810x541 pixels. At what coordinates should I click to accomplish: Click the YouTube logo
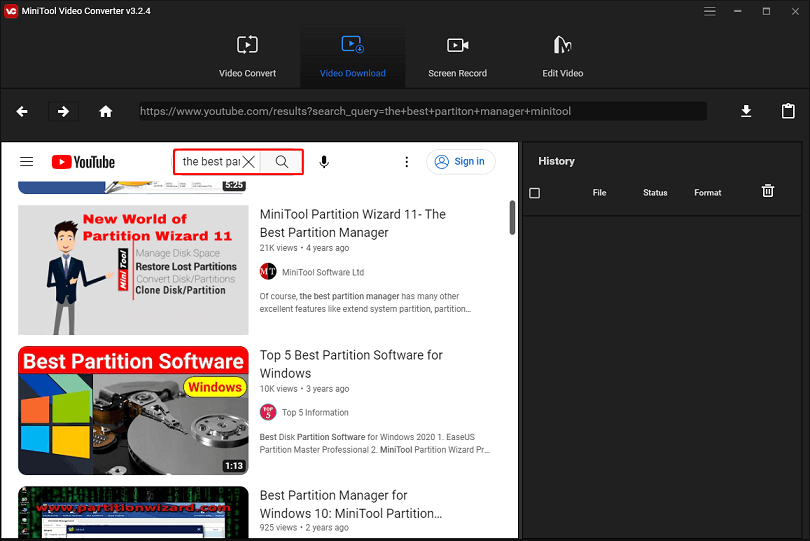tap(83, 162)
